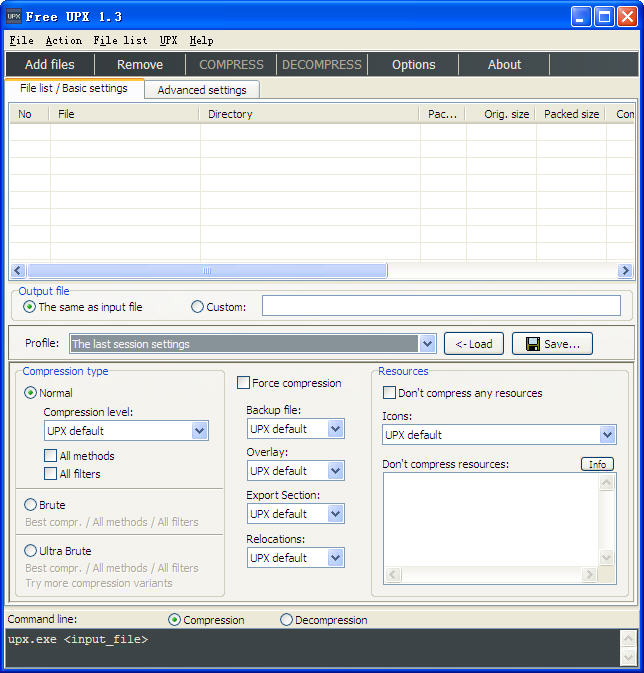
Task: Click the UPX app icon in title bar
Action: [x=14, y=17]
